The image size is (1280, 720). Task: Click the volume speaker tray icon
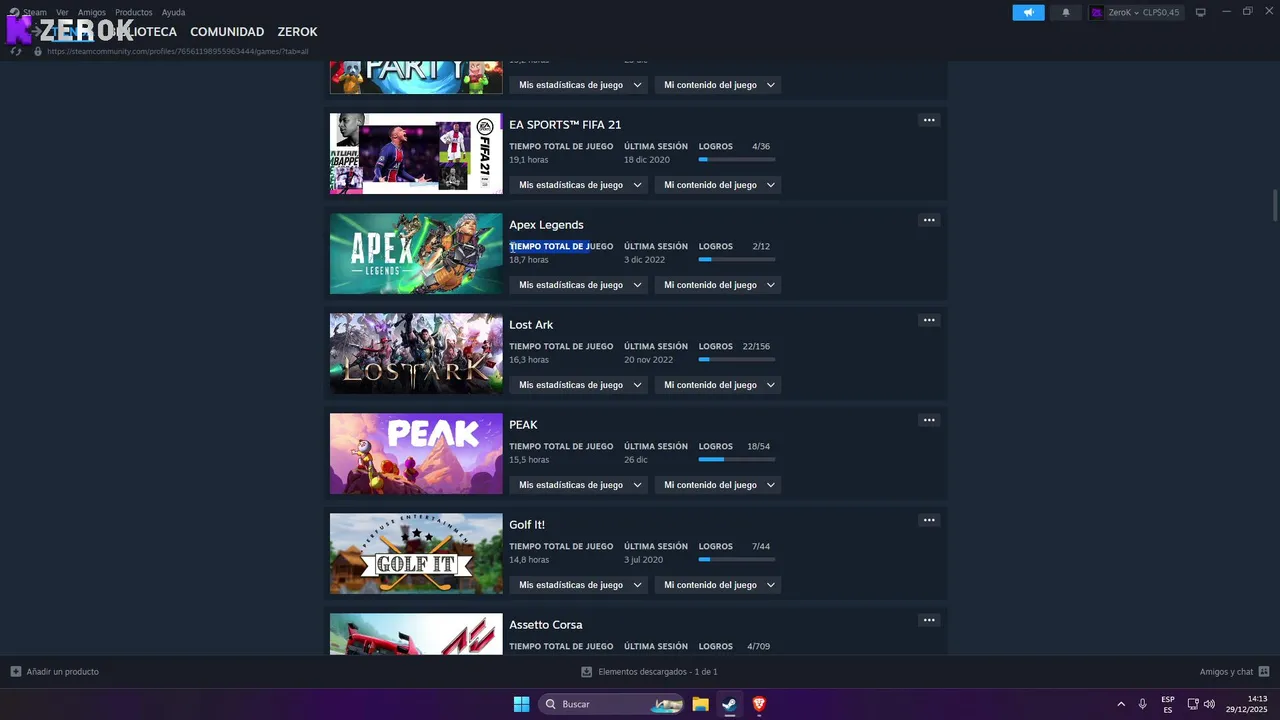click(x=1209, y=704)
